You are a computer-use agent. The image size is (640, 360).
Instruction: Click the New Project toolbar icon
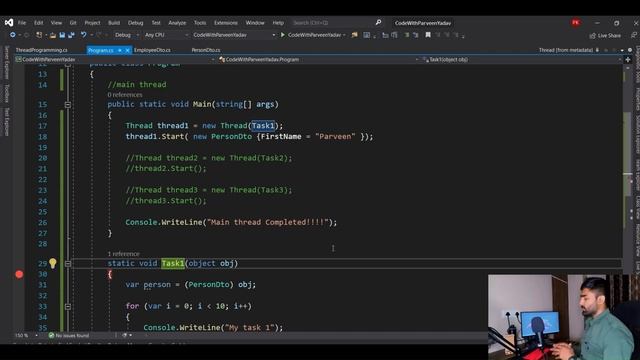point(39,35)
